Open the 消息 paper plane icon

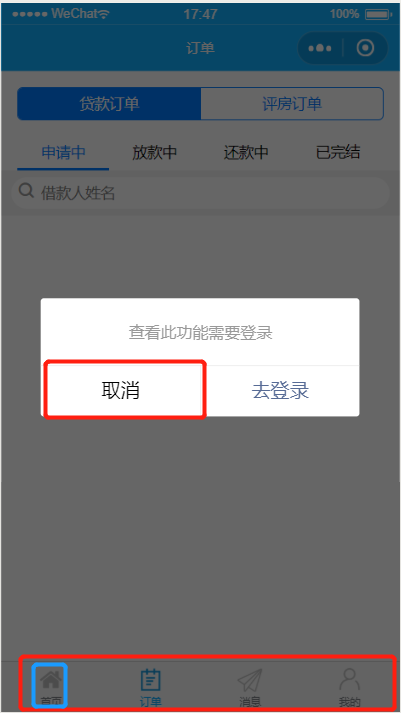pyautogui.click(x=250, y=681)
